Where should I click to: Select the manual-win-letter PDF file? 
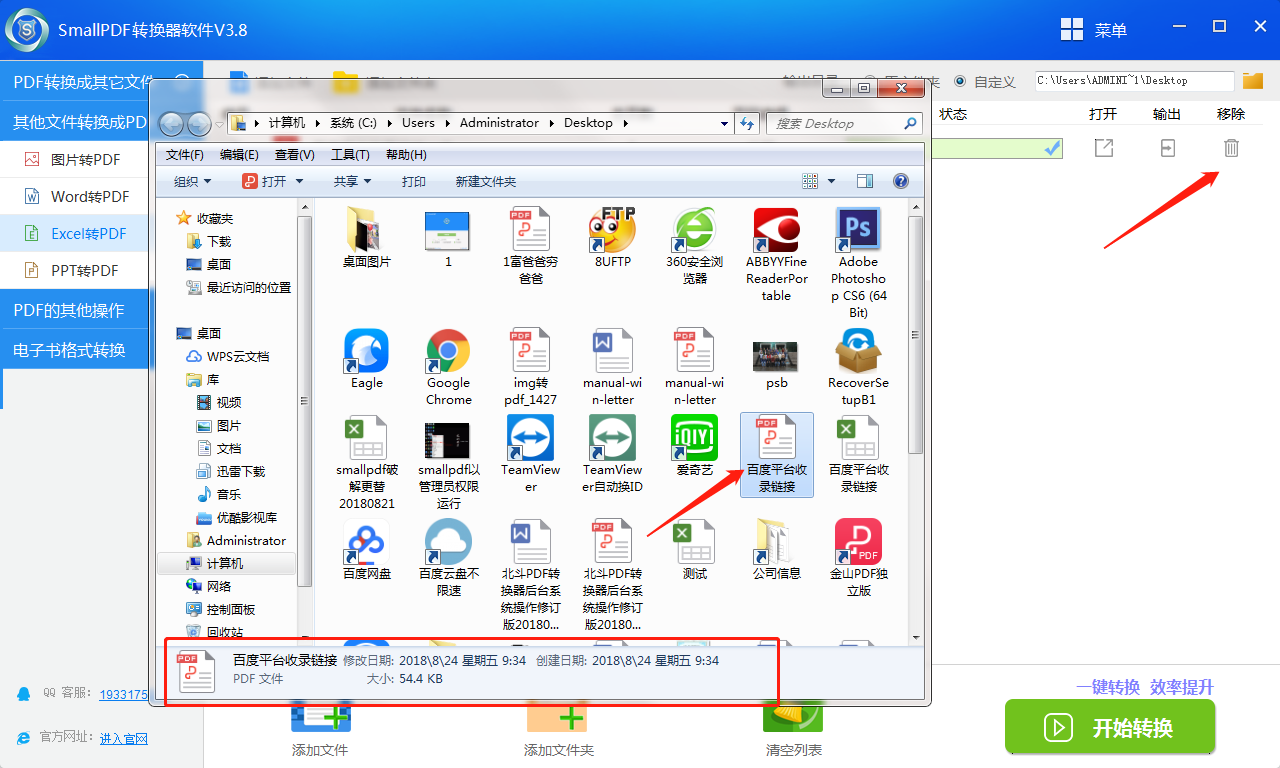pos(695,351)
